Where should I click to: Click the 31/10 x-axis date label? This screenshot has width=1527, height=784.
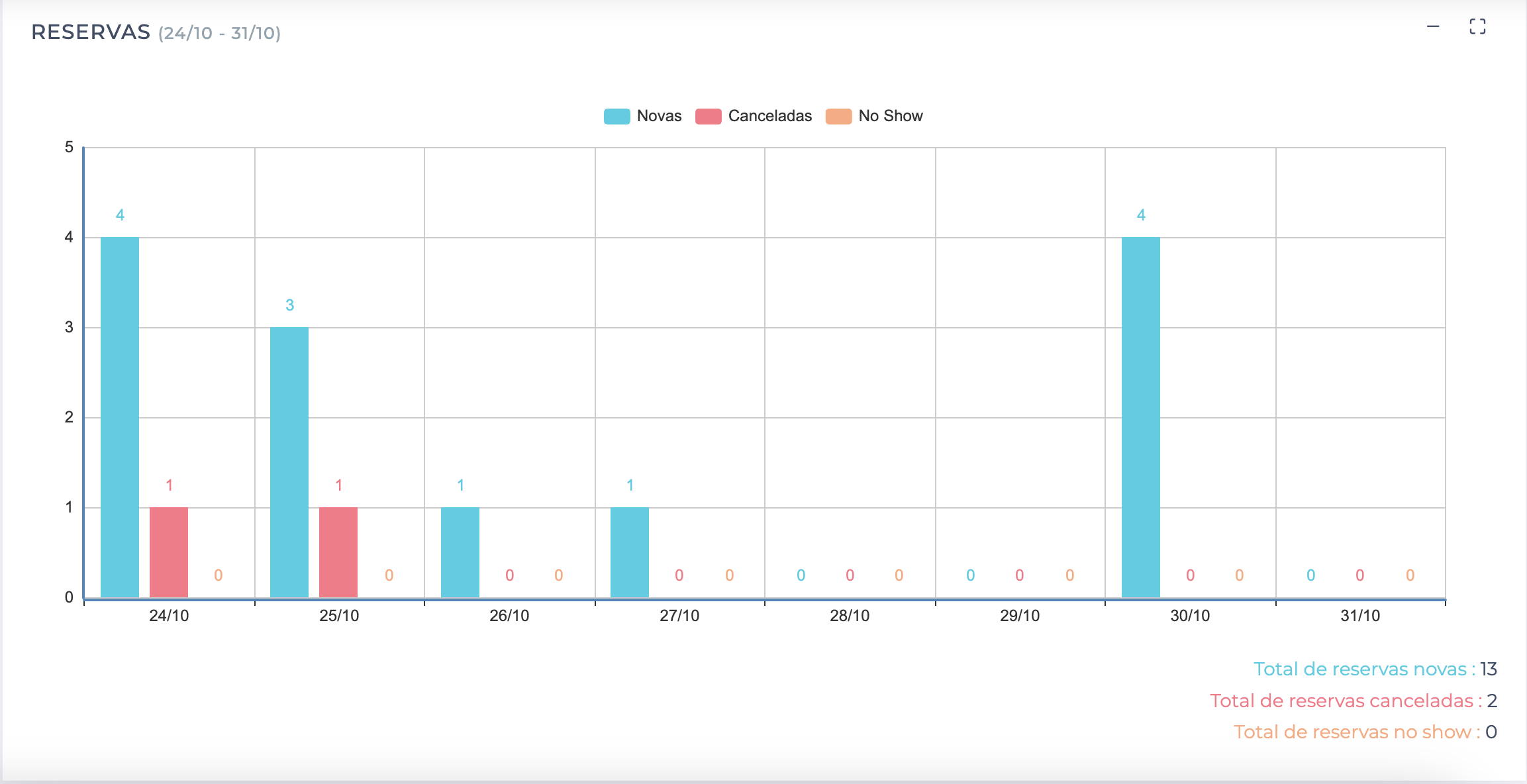(x=1360, y=616)
